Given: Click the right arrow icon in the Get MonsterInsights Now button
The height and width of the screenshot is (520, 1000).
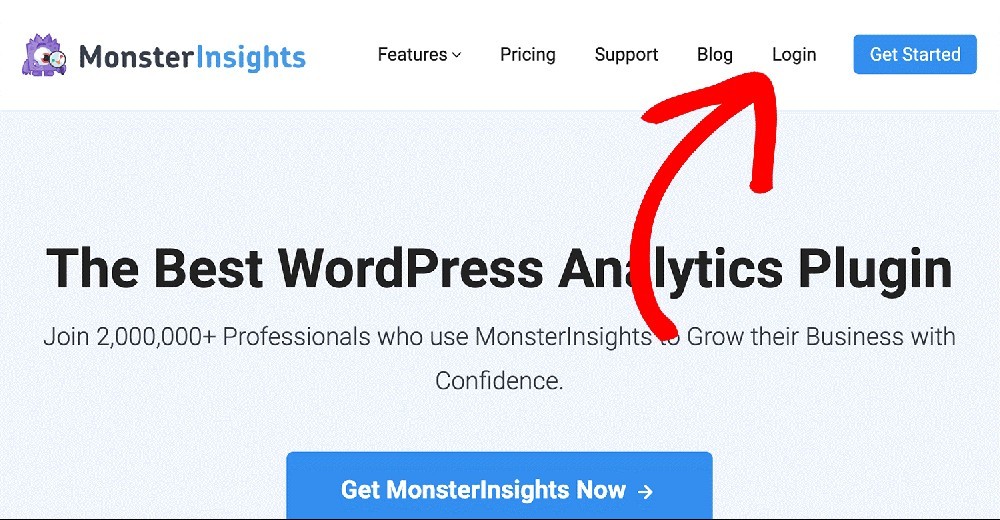Looking at the screenshot, I should (645, 491).
